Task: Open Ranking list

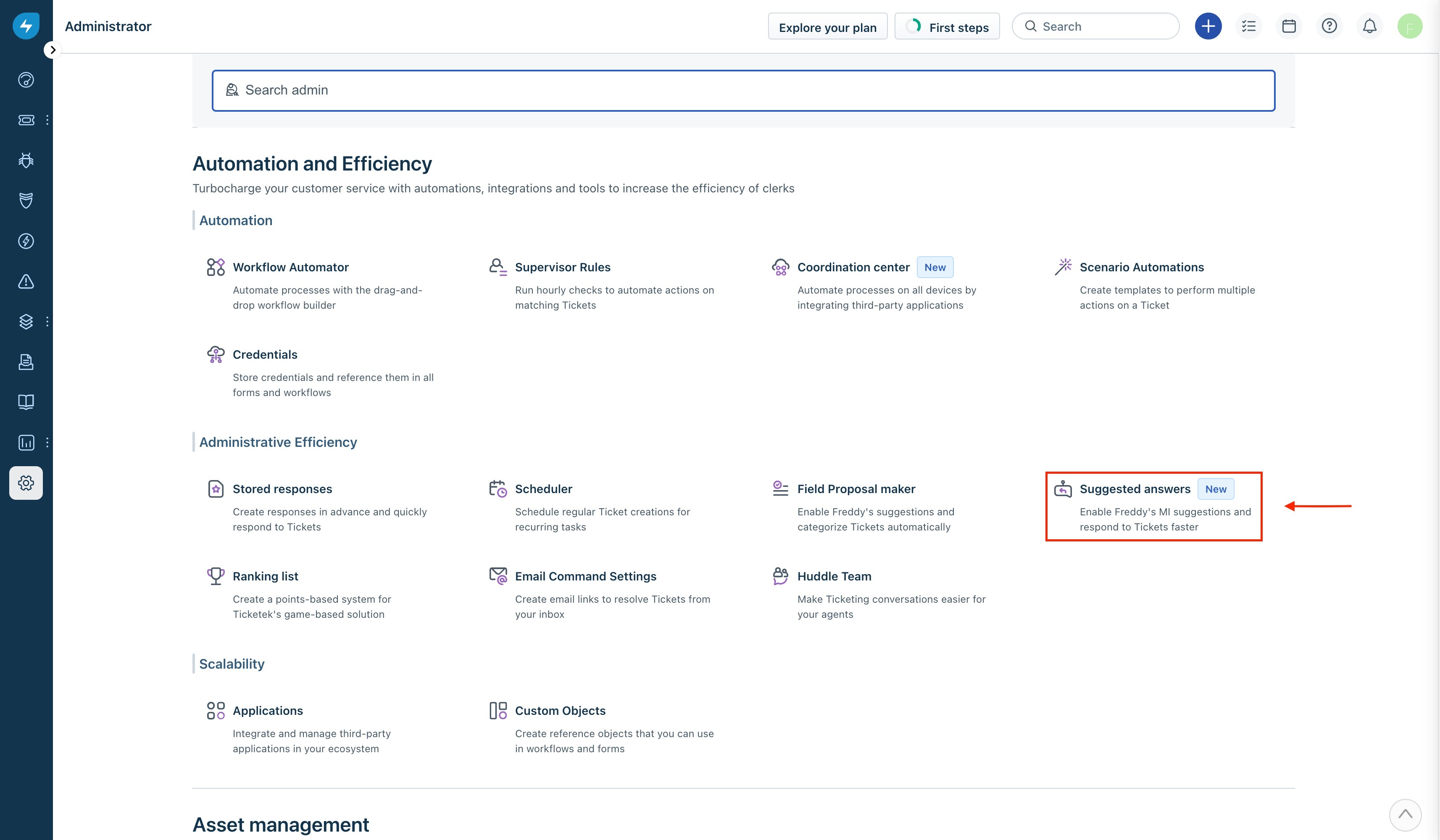Action: pyautogui.click(x=265, y=576)
